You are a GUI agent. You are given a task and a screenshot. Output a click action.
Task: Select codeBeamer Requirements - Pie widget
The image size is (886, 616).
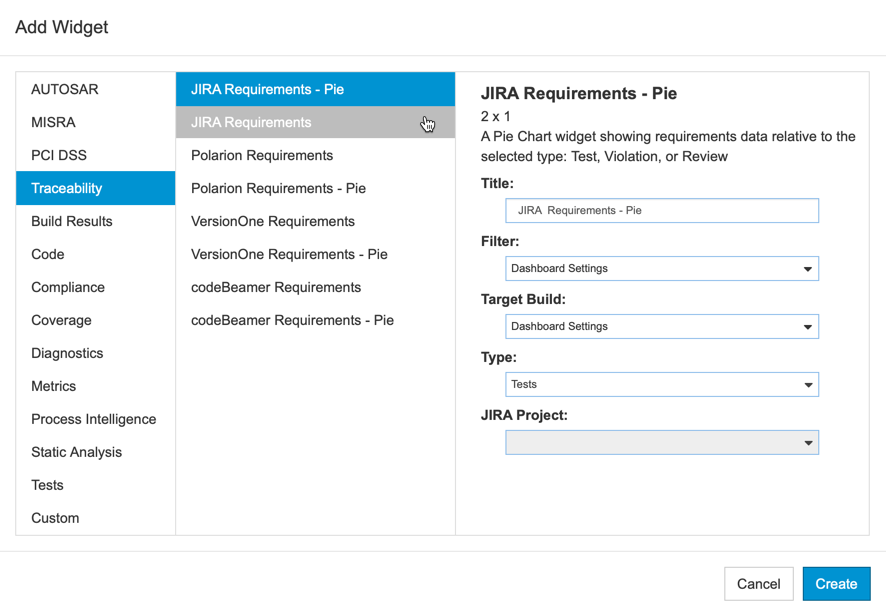315,320
